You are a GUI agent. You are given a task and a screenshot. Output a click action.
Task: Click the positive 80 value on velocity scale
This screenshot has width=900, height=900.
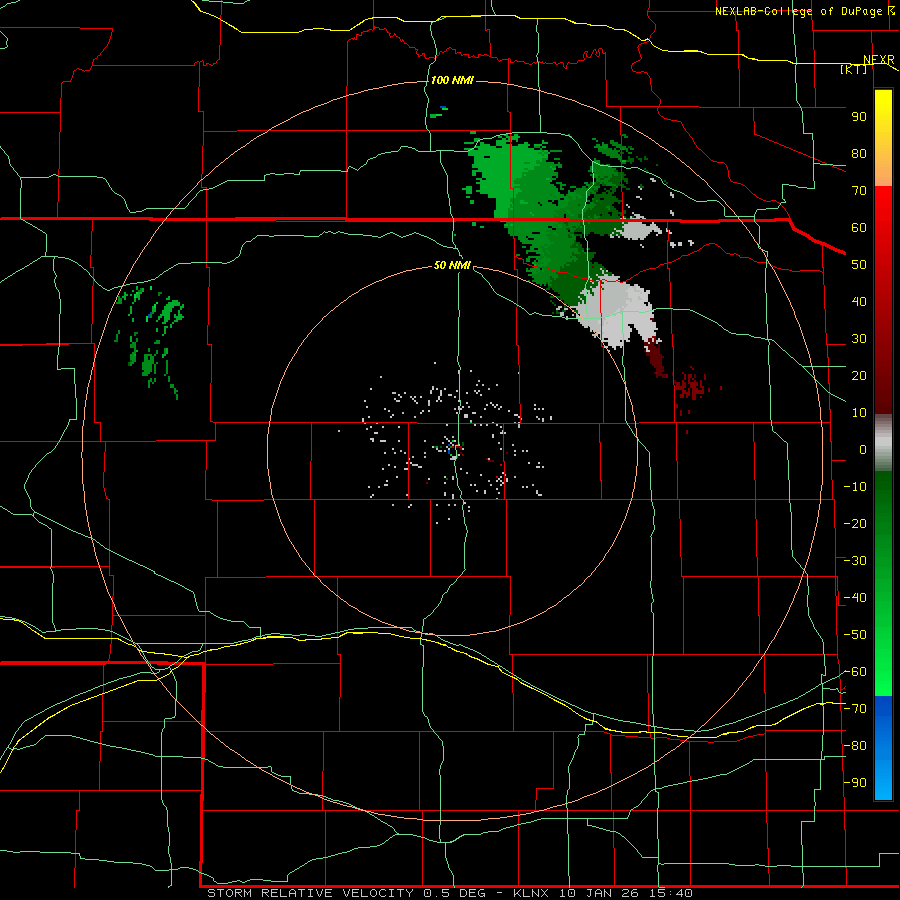859,153
